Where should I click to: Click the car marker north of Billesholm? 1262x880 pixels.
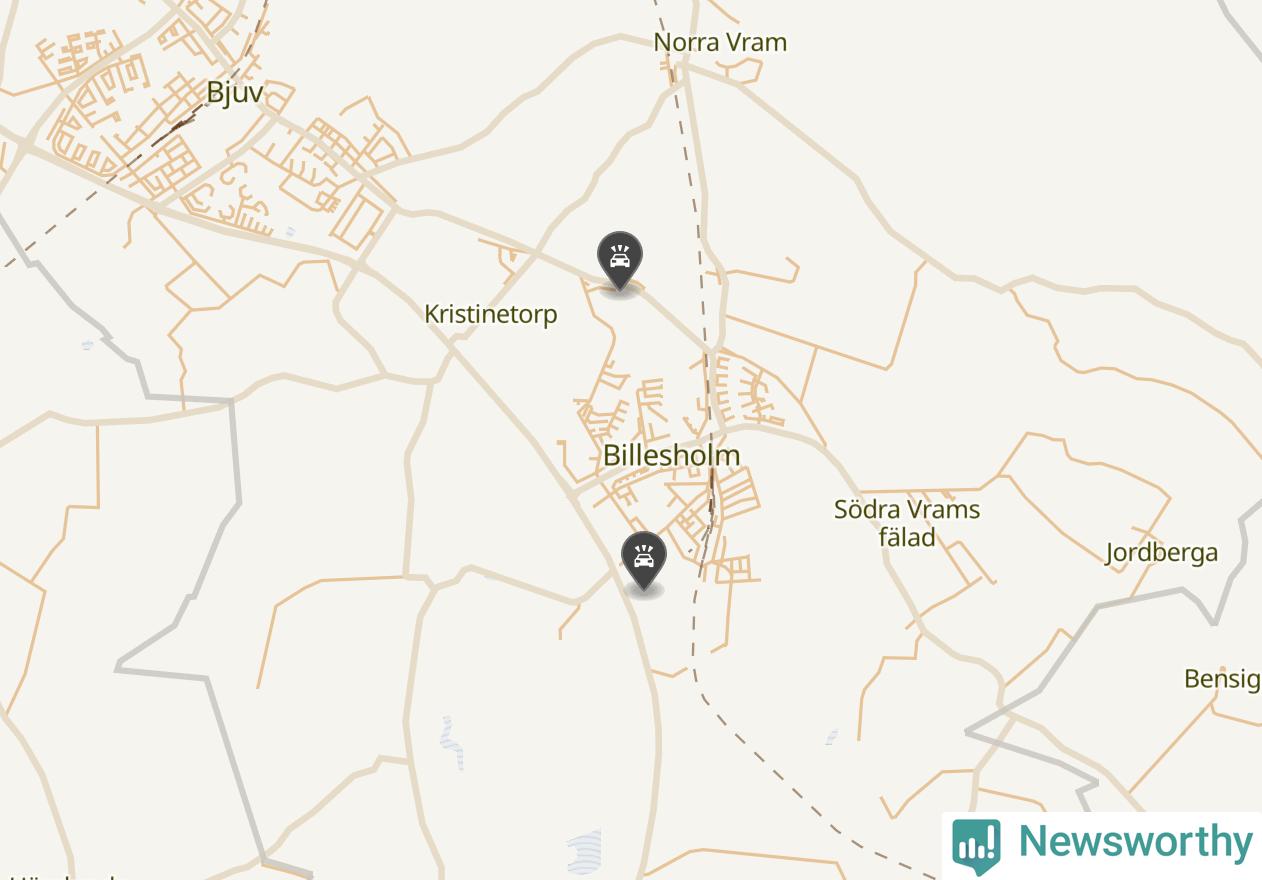click(x=620, y=262)
